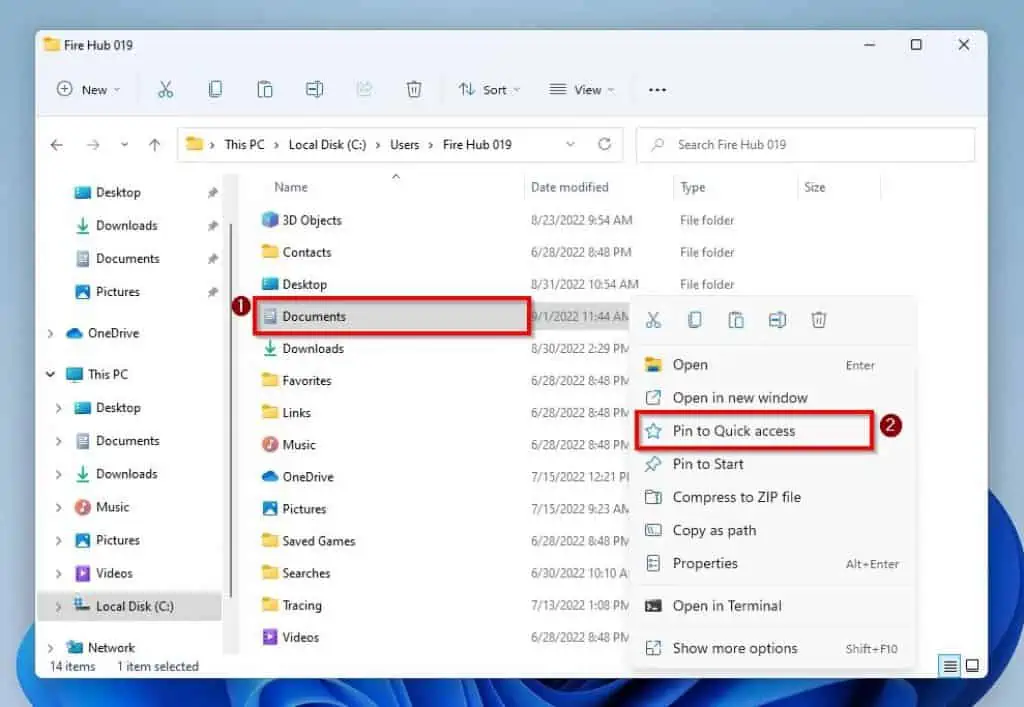Open the New item dropdown
The image size is (1024, 707).
point(88,89)
